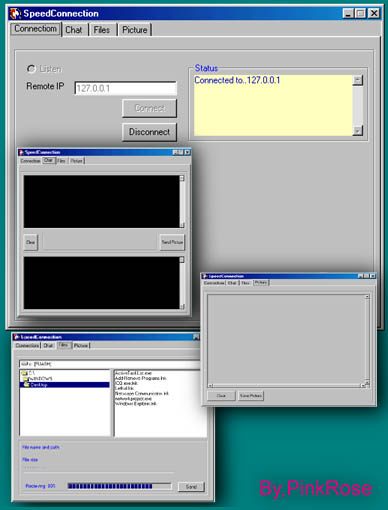
Task: Open the Picture tab in main window
Action: pyautogui.click(x=135, y=30)
